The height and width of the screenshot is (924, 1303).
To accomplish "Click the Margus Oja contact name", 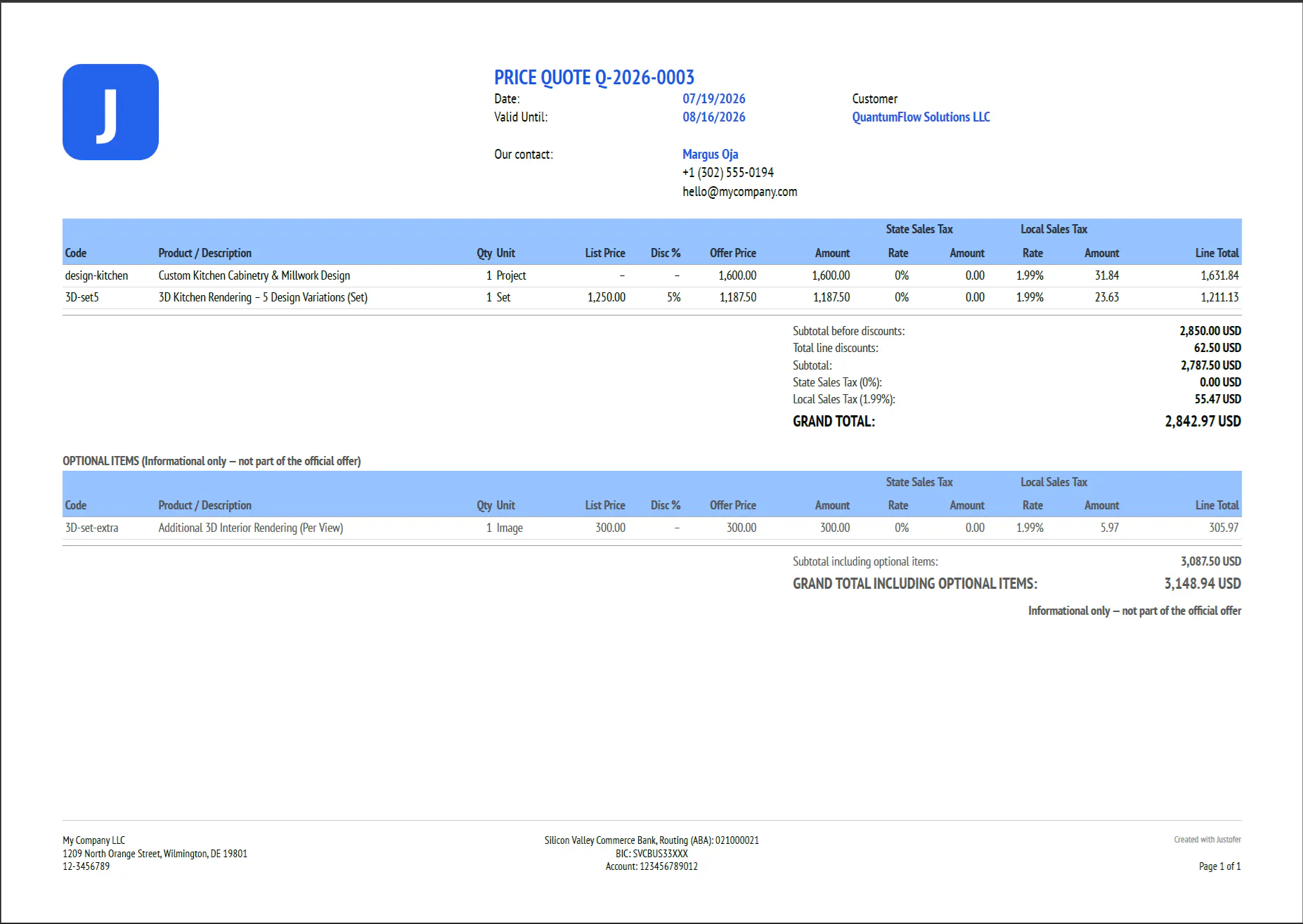I will click(x=710, y=154).
